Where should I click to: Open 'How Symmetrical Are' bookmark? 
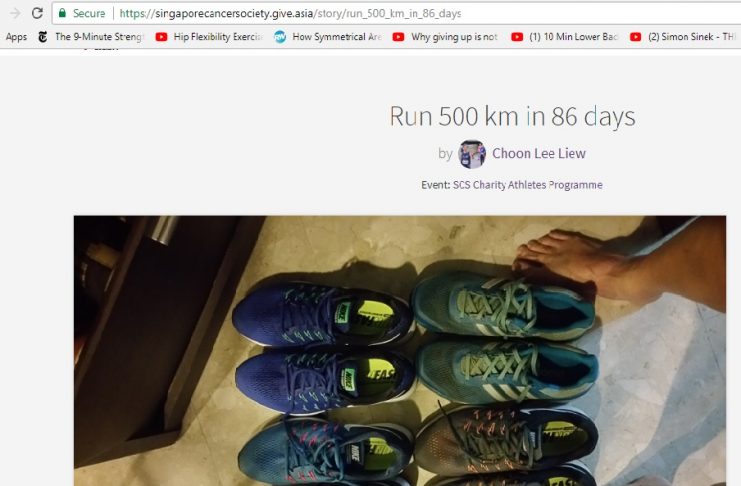tap(336, 37)
